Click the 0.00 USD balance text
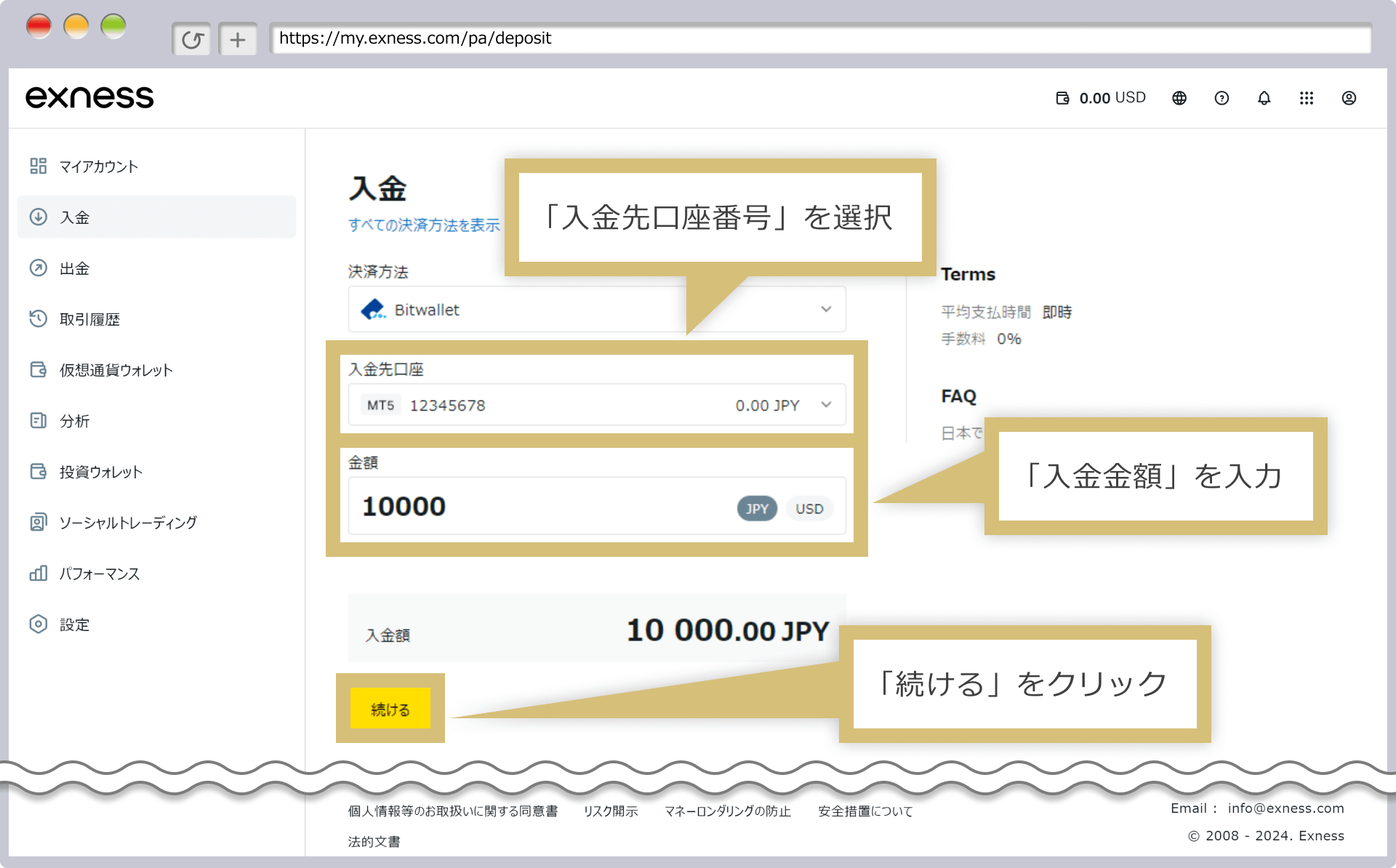The image size is (1396, 868). (1112, 97)
